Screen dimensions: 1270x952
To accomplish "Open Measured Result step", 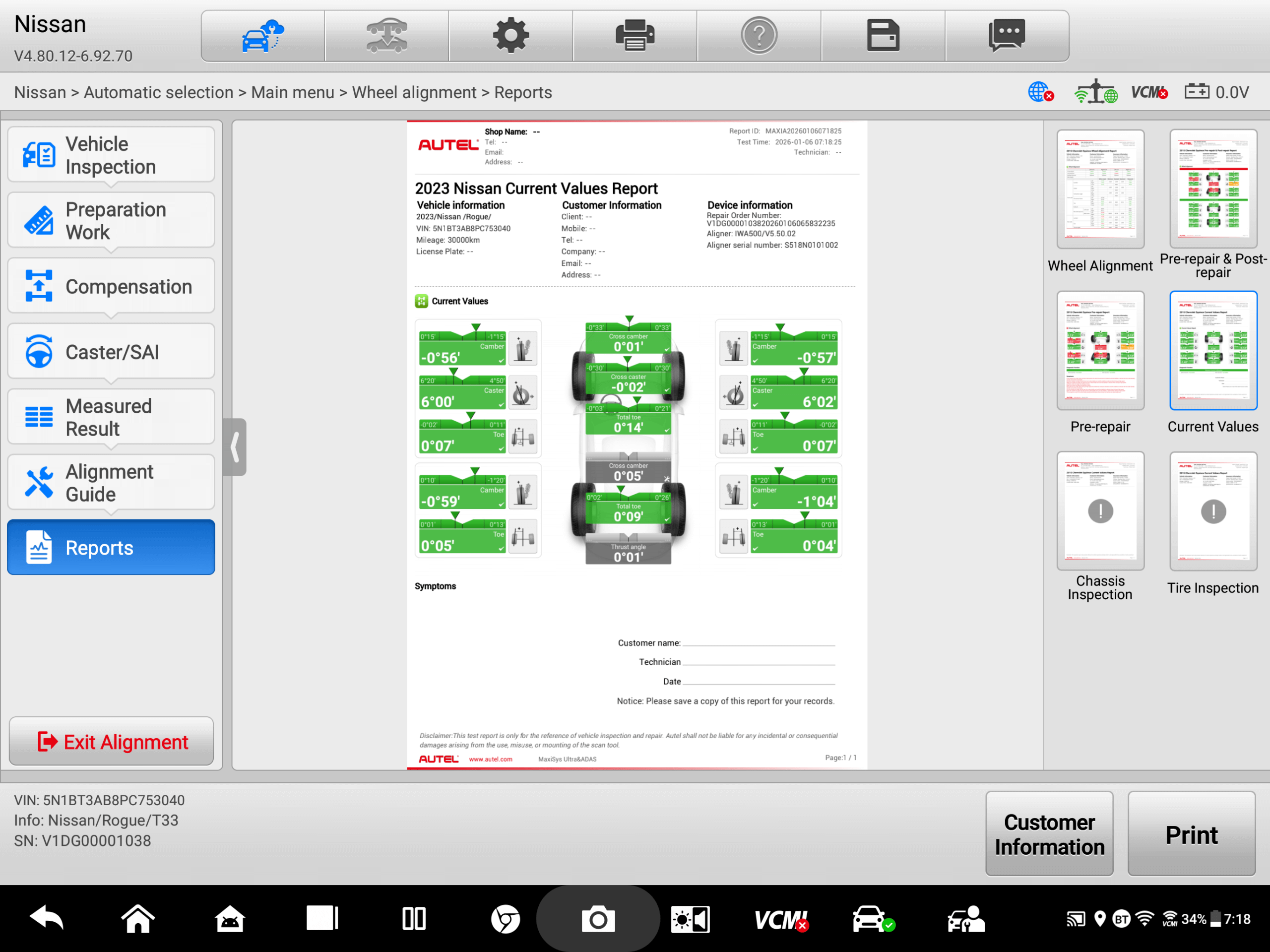I will click(x=112, y=417).
